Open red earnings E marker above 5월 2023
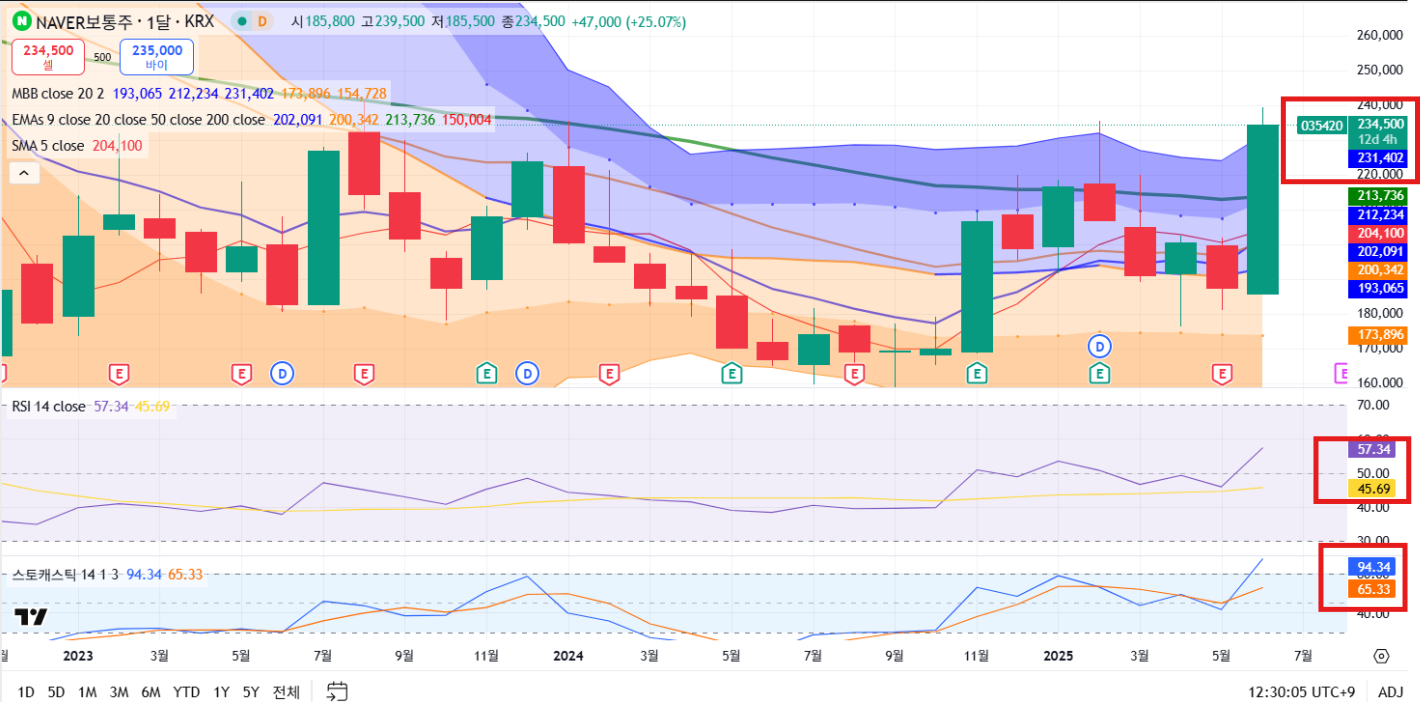 pyautogui.click(x=241, y=374)
